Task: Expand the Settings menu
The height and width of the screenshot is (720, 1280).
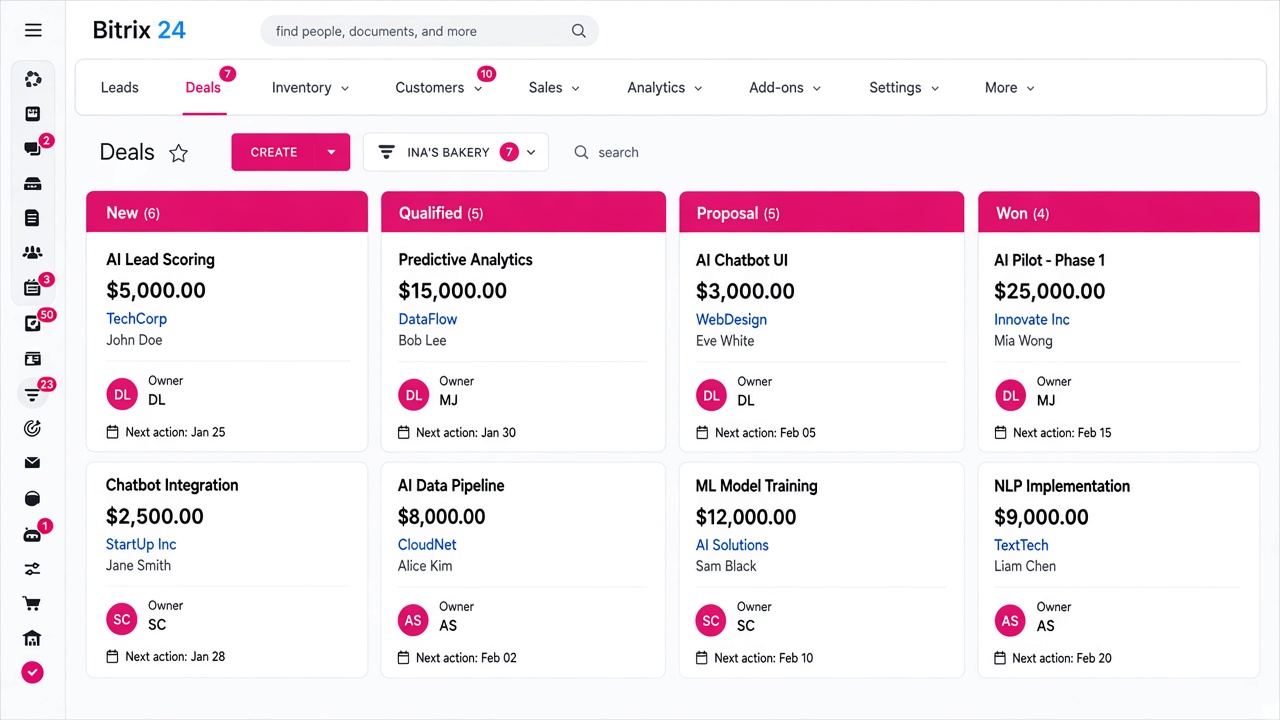Action: (904, 88)
